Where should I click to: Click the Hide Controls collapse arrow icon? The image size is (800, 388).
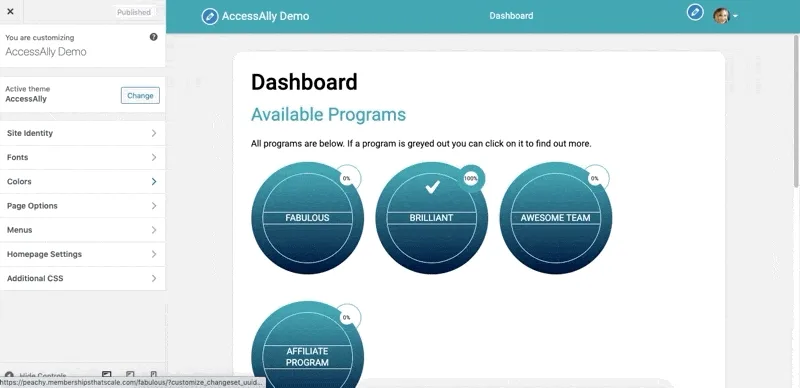[x=9, y=376]
